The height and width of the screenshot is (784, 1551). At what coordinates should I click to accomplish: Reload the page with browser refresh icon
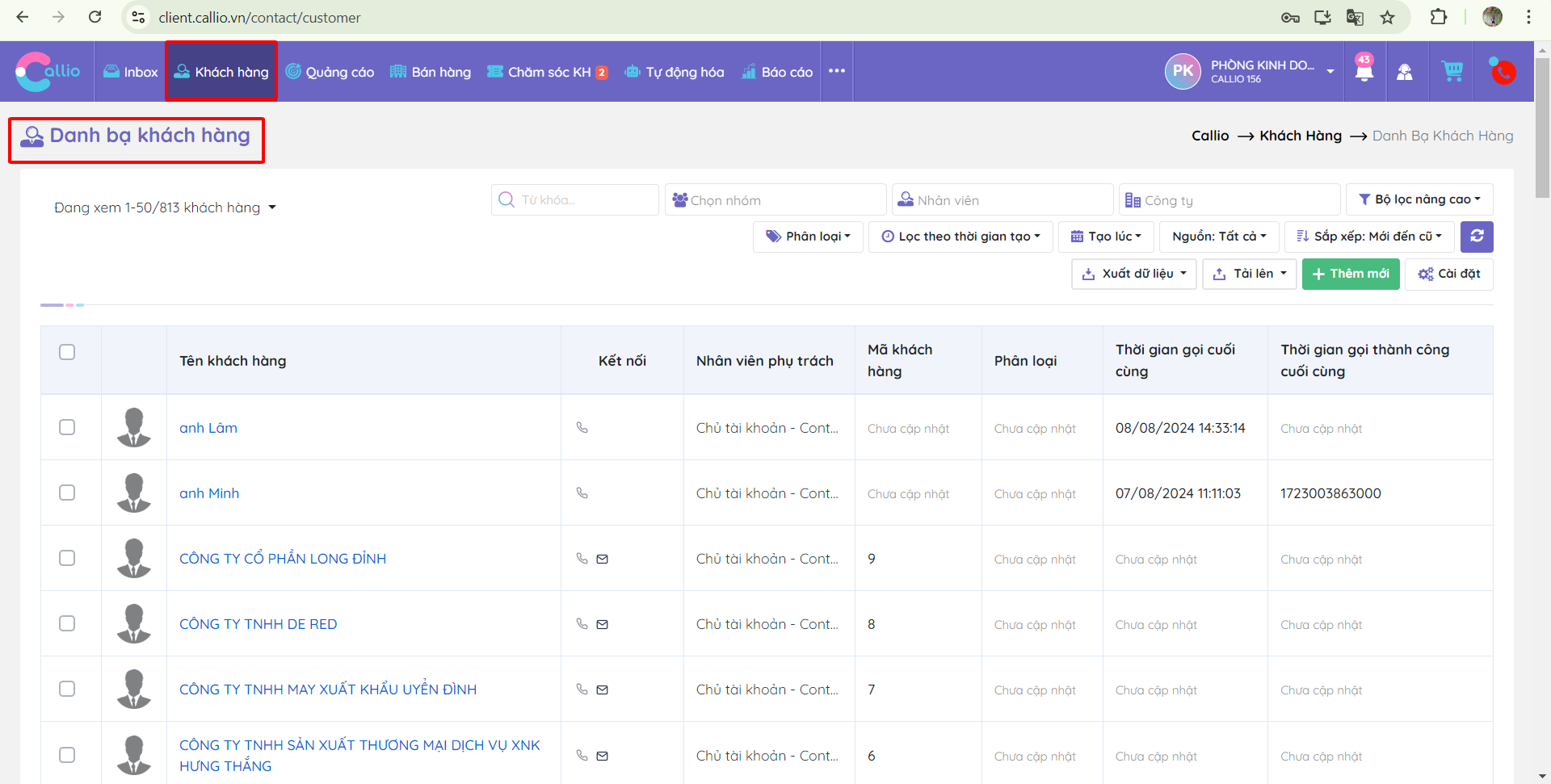(x=95, y=17)
